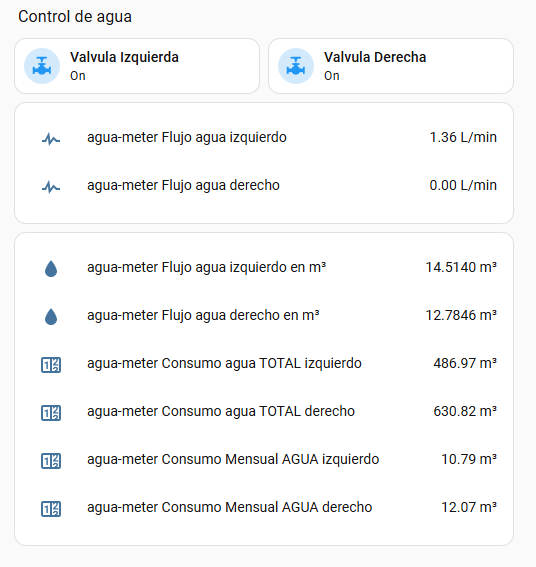536x567 pixels.
Task: Click the 630.82 m³ total value
Action: pos(465,412)
